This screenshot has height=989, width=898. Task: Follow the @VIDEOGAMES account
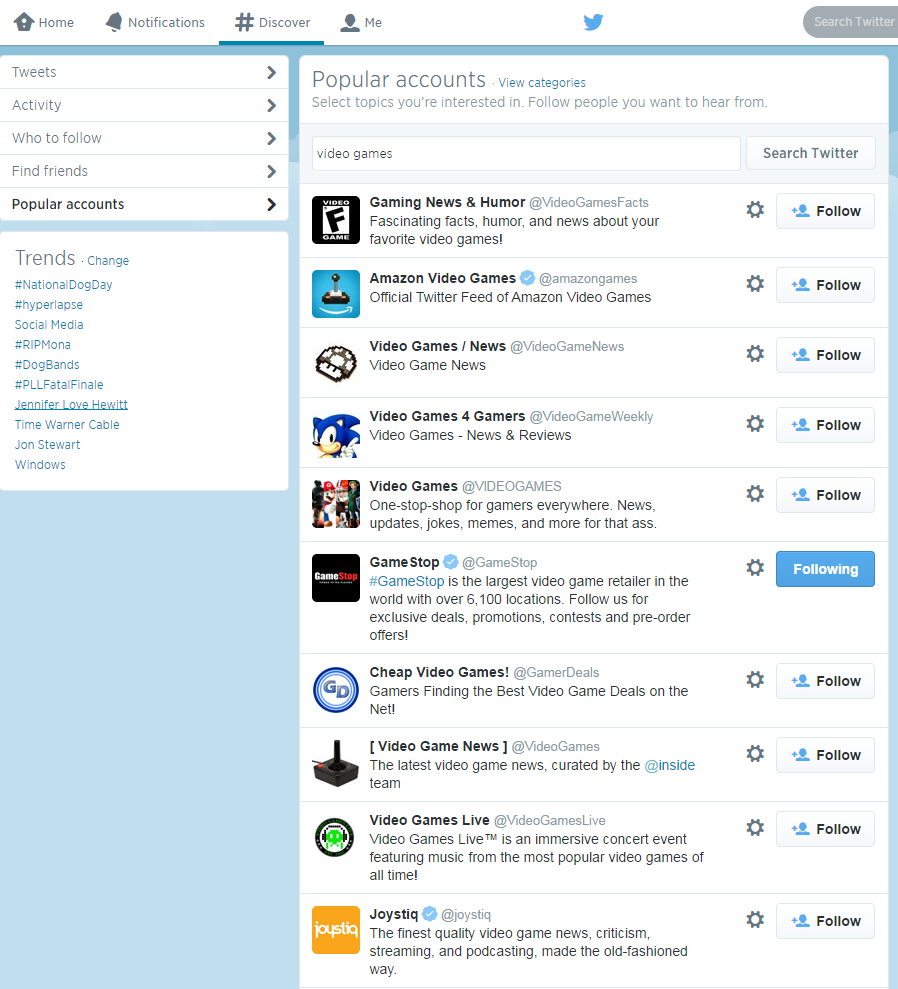click(825, 494)
